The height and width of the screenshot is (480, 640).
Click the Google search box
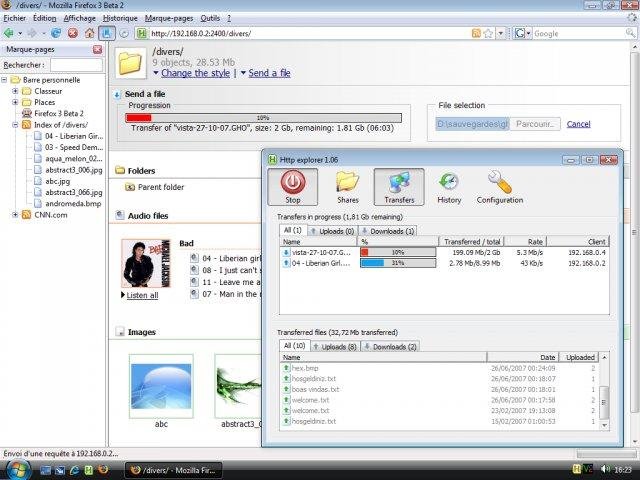coord(578,33)
